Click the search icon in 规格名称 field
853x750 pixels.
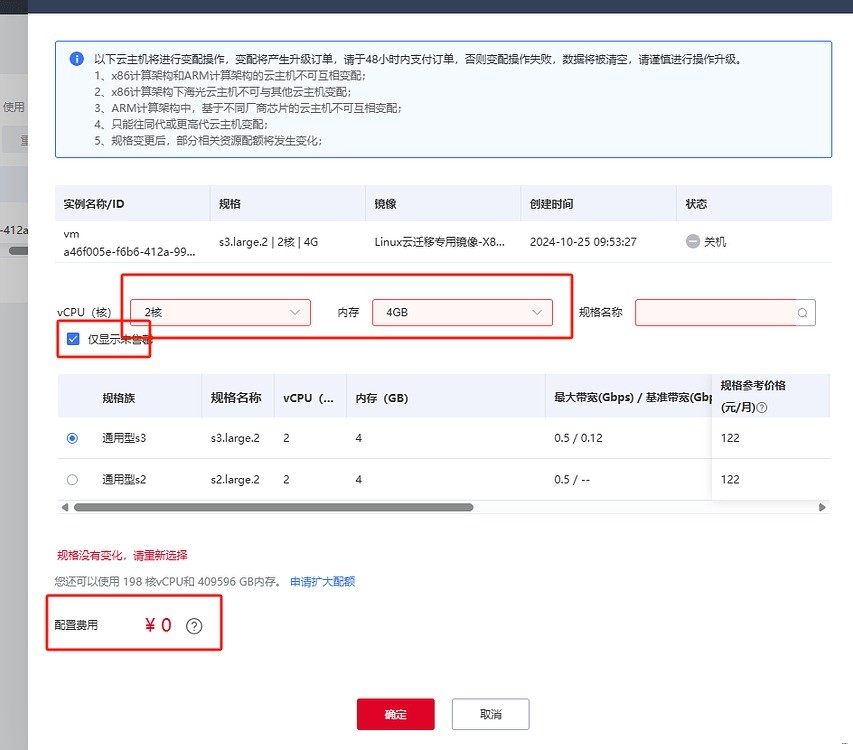click(x=803, y=312)
